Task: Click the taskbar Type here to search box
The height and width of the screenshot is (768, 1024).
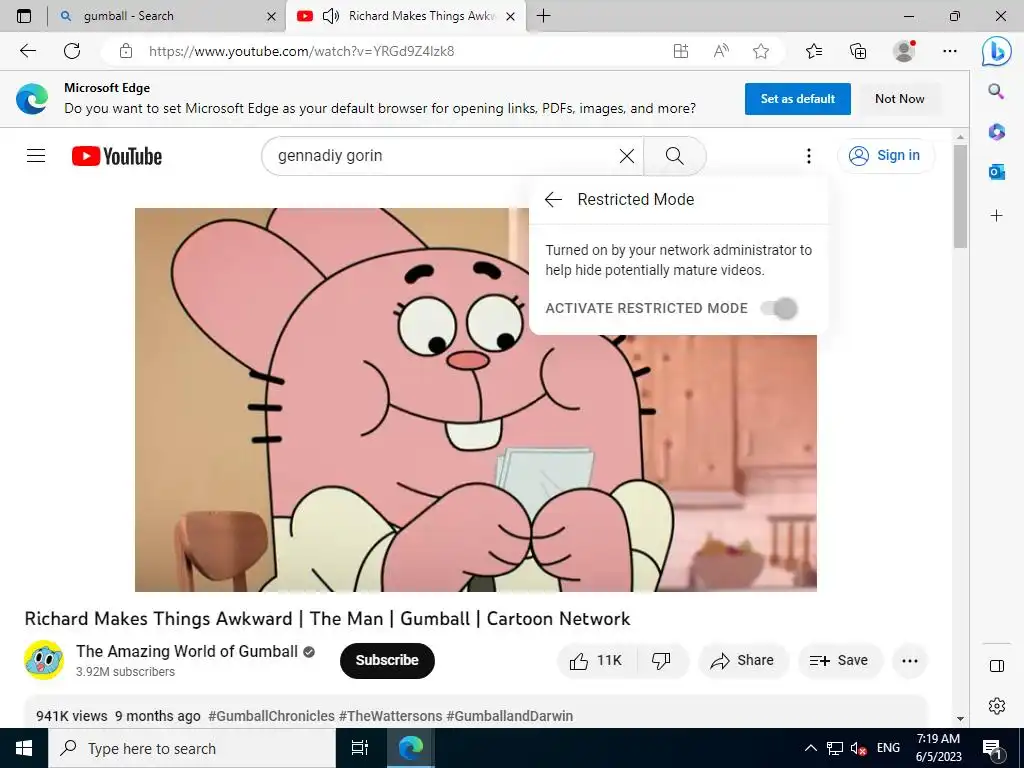Action: 192,748
